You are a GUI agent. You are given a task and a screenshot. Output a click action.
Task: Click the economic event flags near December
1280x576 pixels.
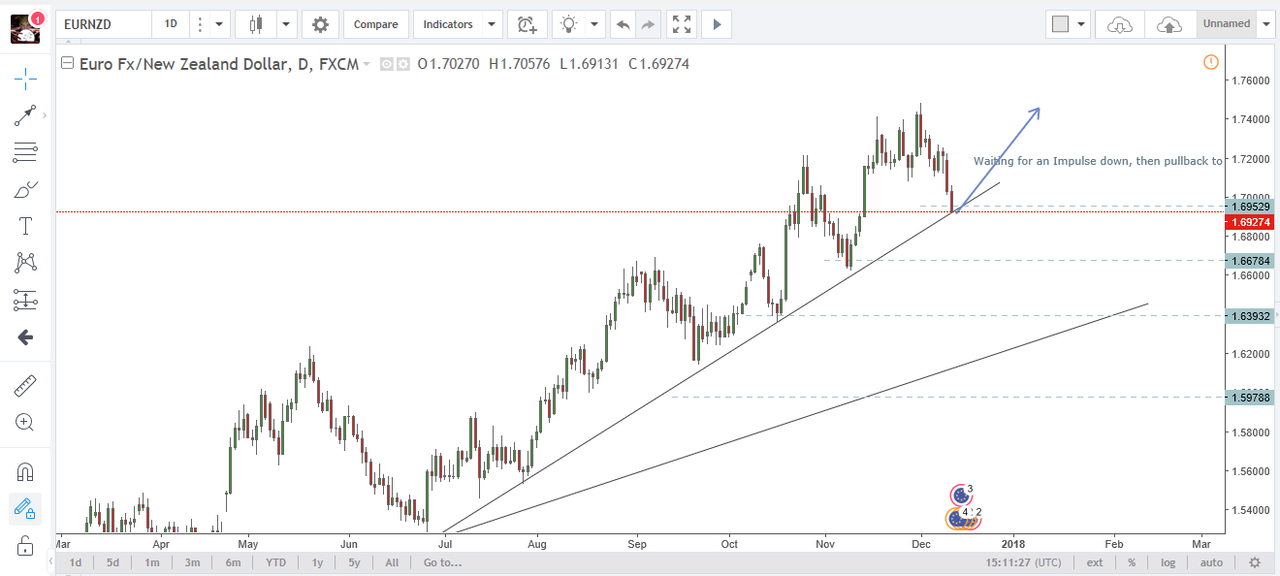click(x=963, y=506)
